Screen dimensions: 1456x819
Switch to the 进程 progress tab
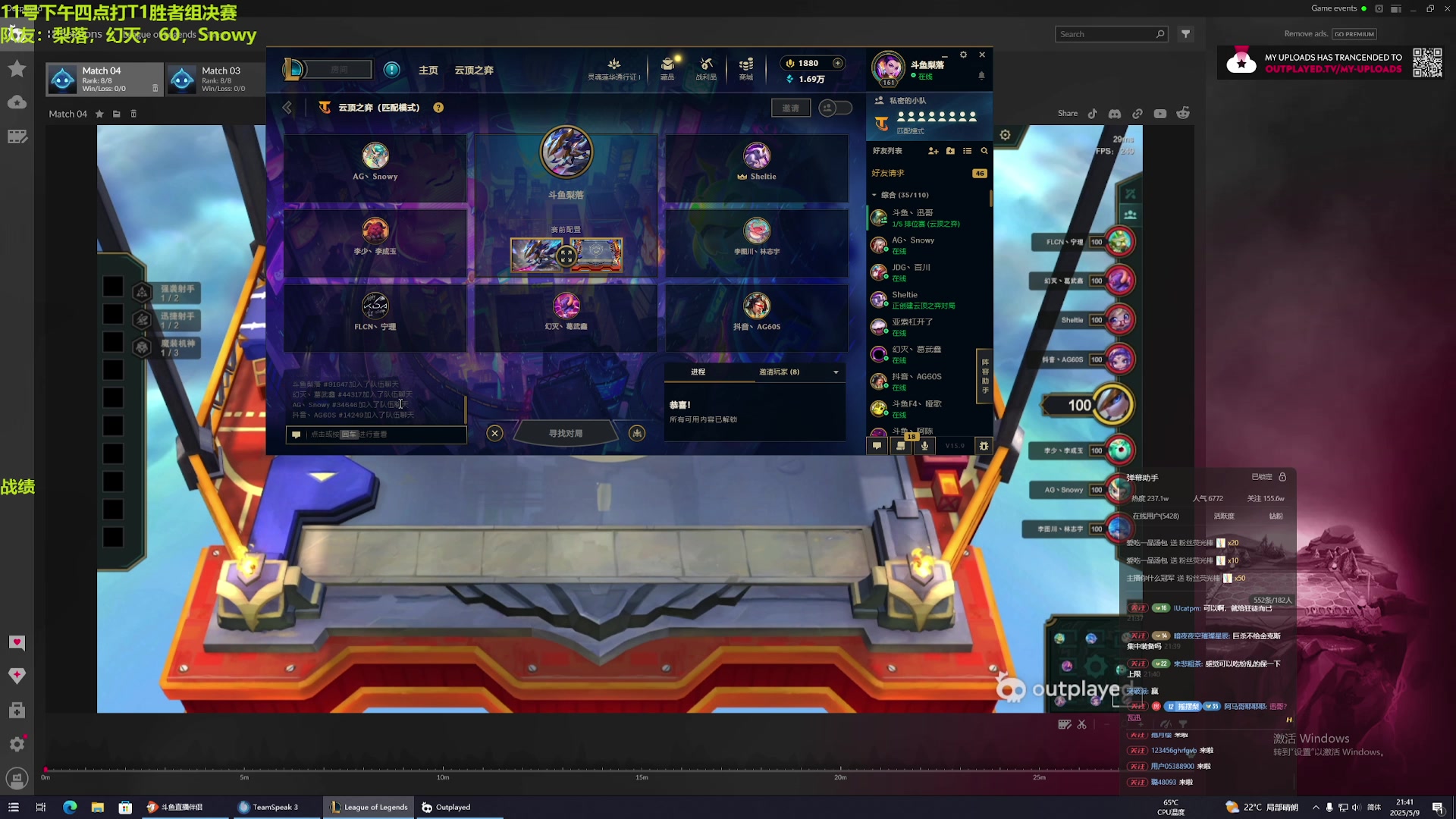(698, 372)
